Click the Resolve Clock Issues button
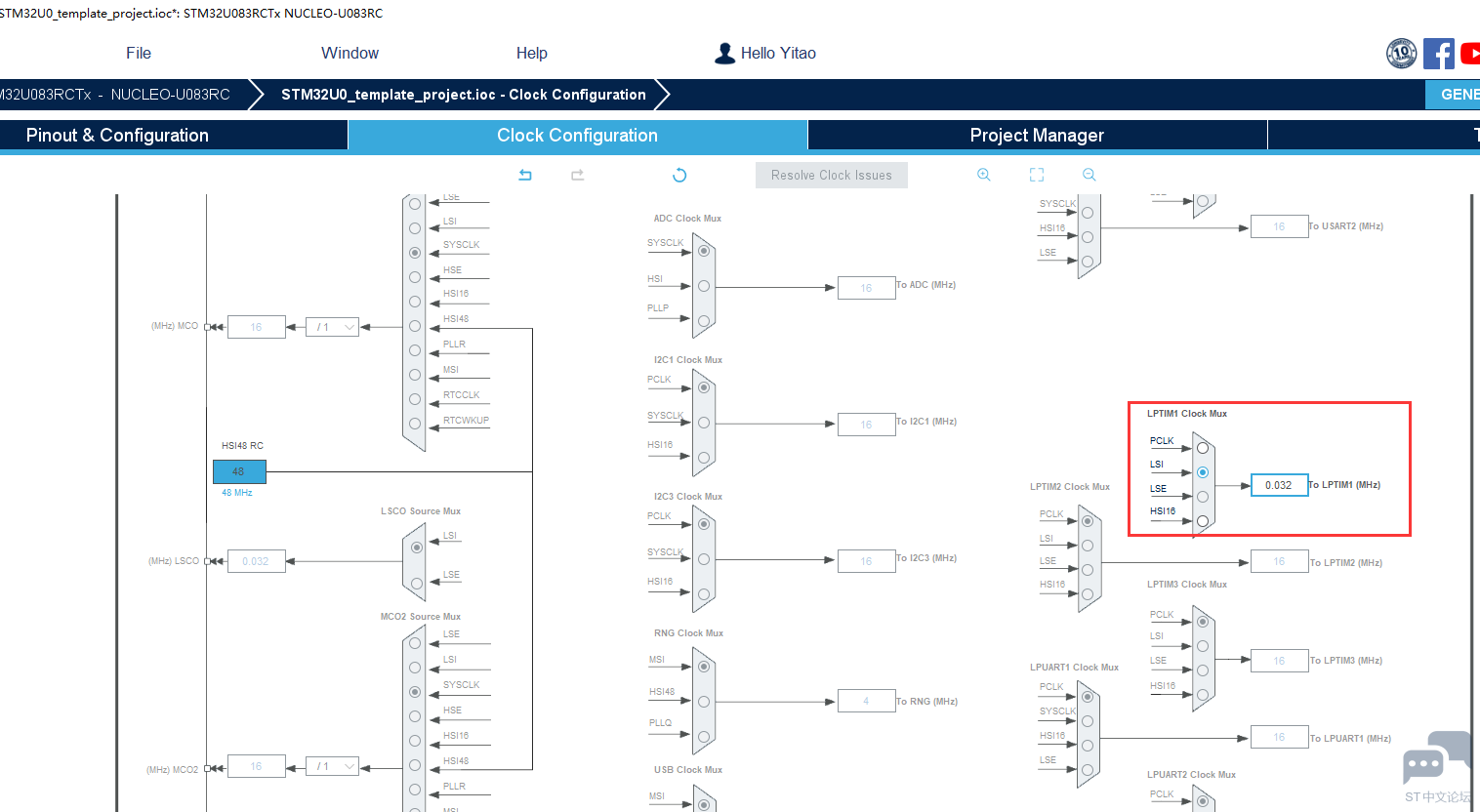 (x=832, y=175)
